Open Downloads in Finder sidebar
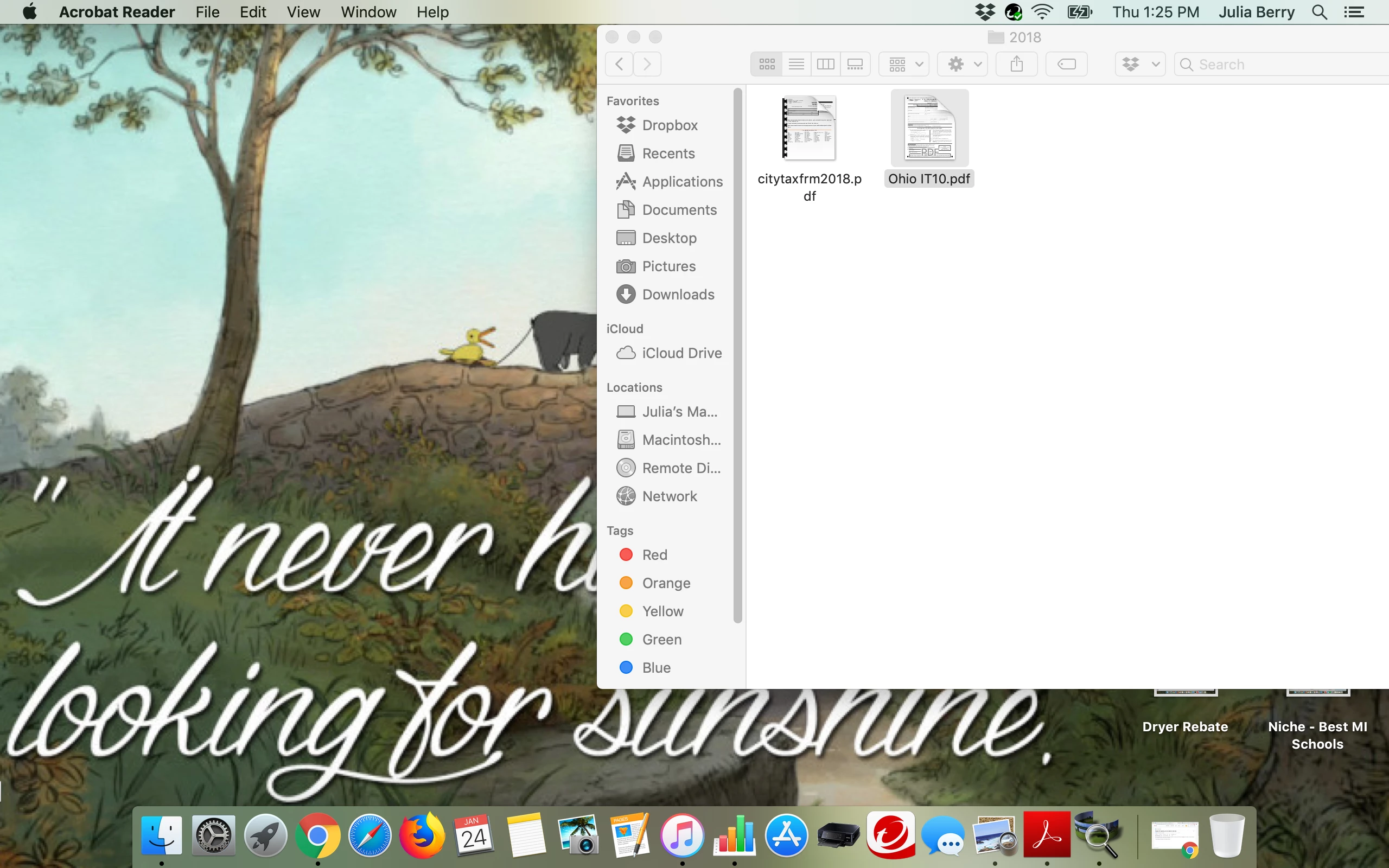 pos(678,295)
